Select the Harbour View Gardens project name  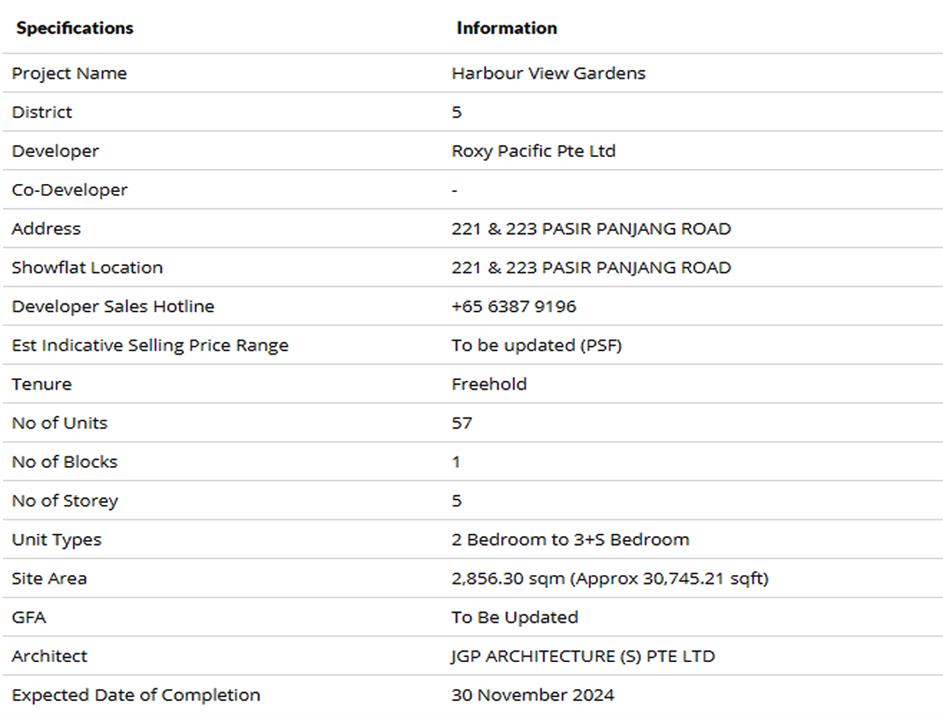[x=548, y=73]
